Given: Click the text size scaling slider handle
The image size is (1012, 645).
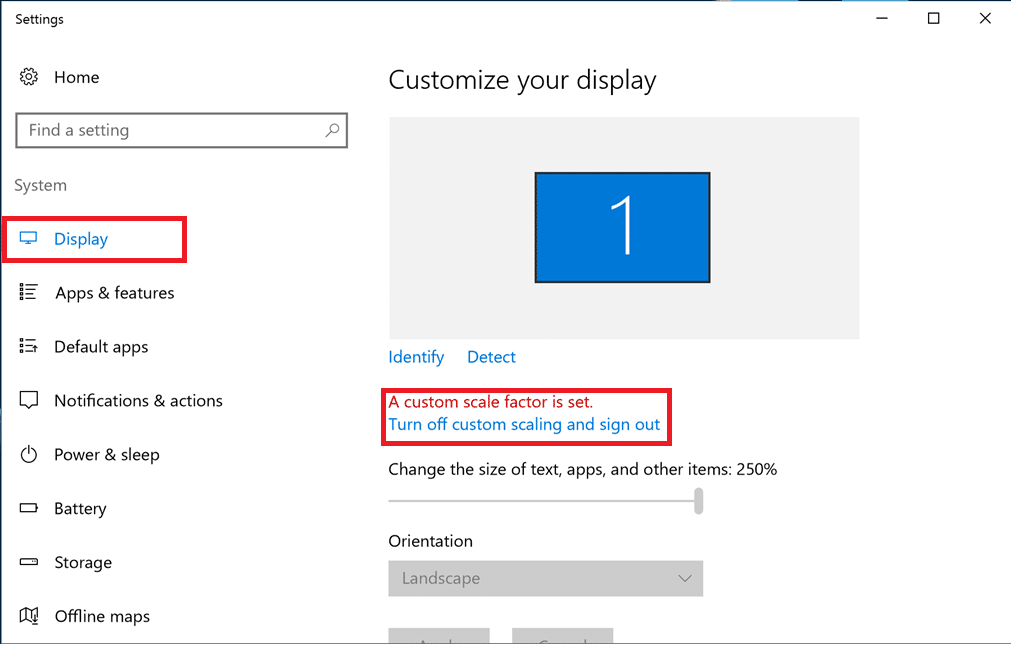Looking at the screenshot, I should (698, 501).
